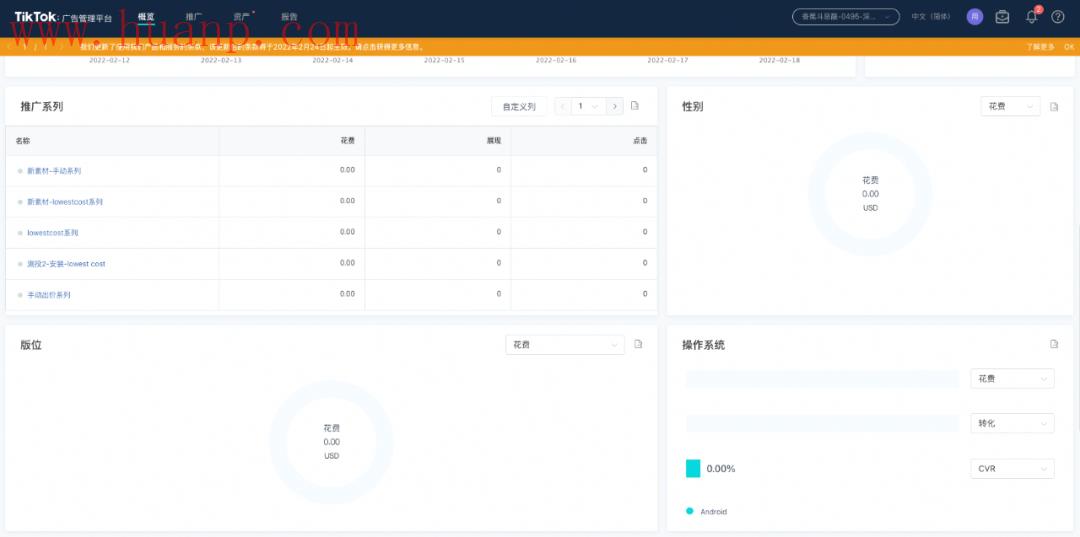Click 了解更多 in the orange banner
The image size is (1080, 537).
(1040, 47)
